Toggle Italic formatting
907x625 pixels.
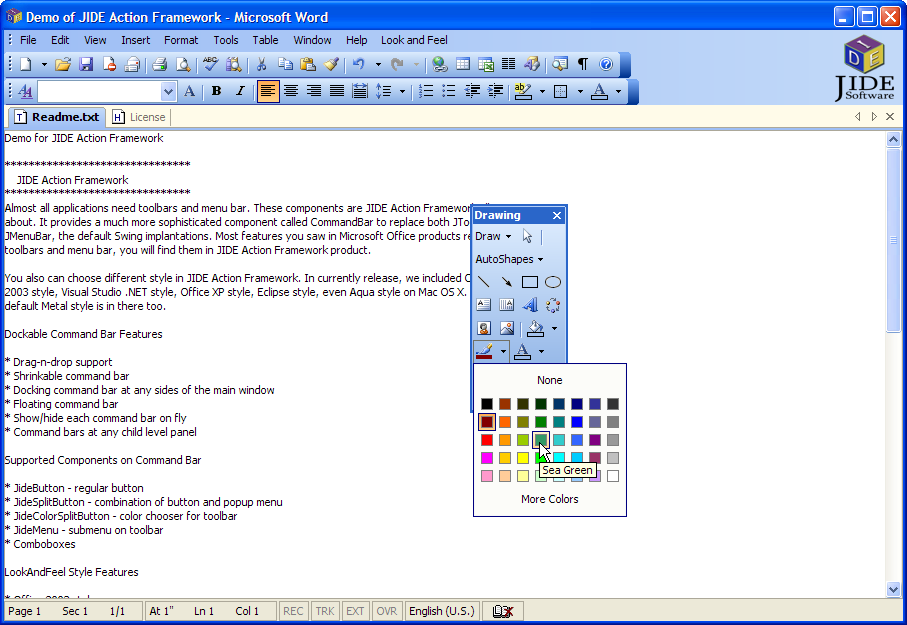pos(239,91)
